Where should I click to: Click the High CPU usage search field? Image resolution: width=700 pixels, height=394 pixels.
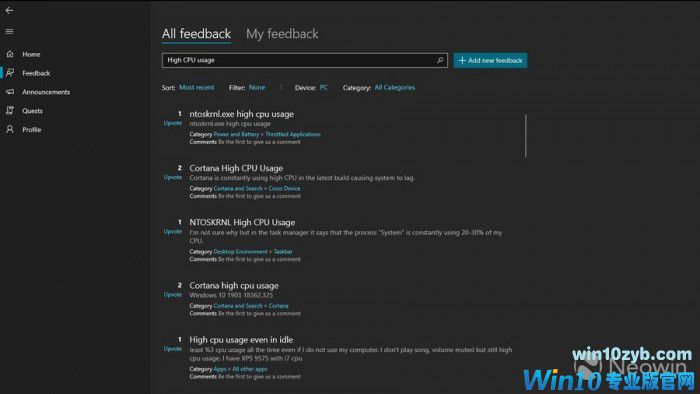[x=304, y=60]
